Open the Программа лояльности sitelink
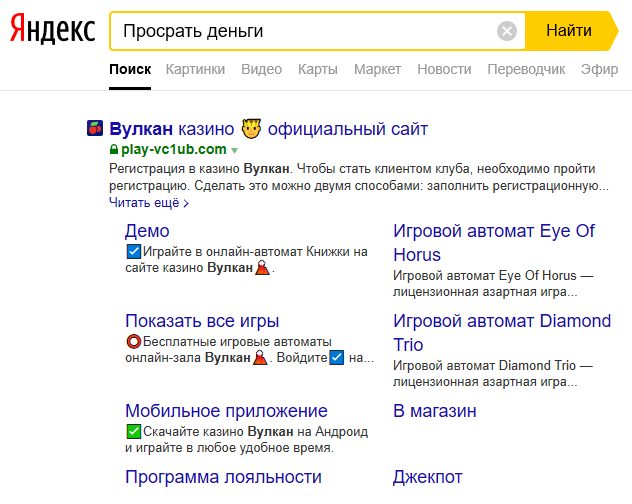This screenshot has width=632, height=504. 223,477
